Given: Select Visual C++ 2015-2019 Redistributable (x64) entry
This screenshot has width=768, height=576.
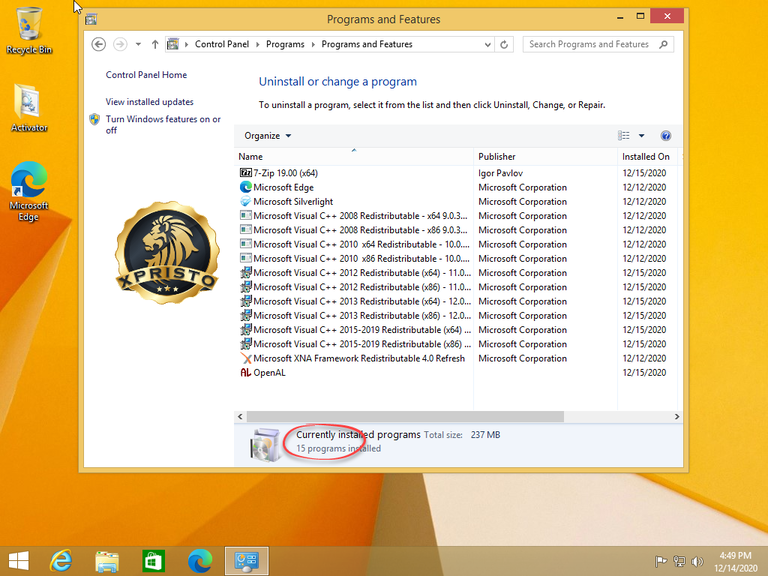Looking at the screenshot, I should click(x=458, y=330).
